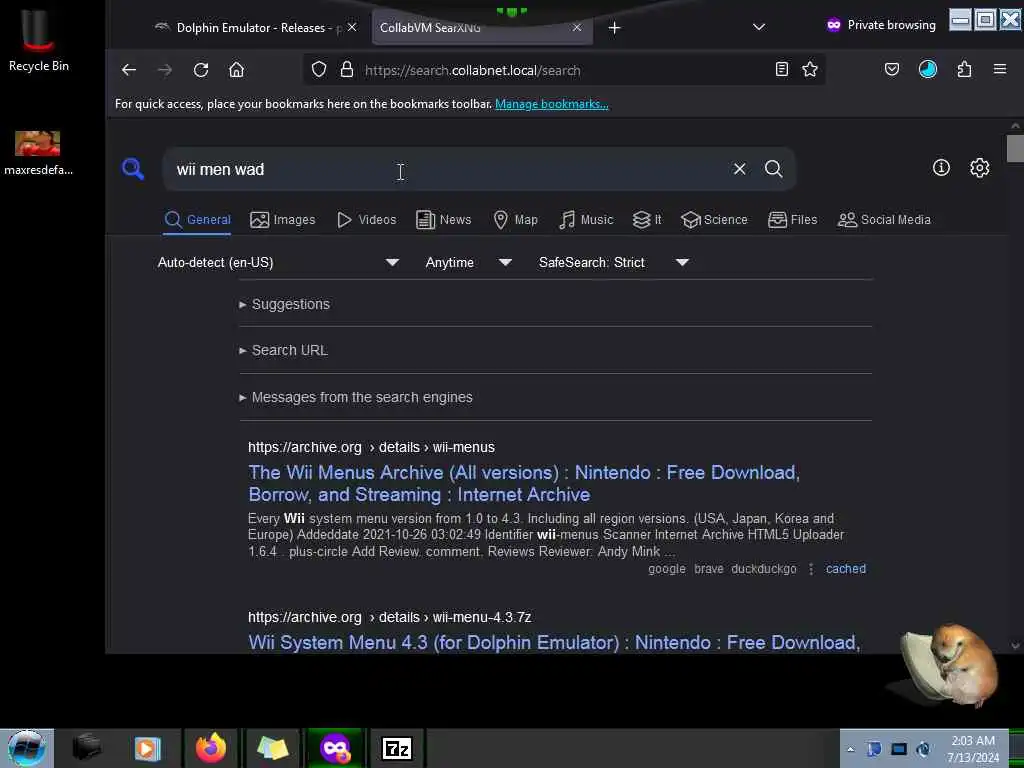Select the General search category
Screen dimensions: 1024x768
coord(197,220)
